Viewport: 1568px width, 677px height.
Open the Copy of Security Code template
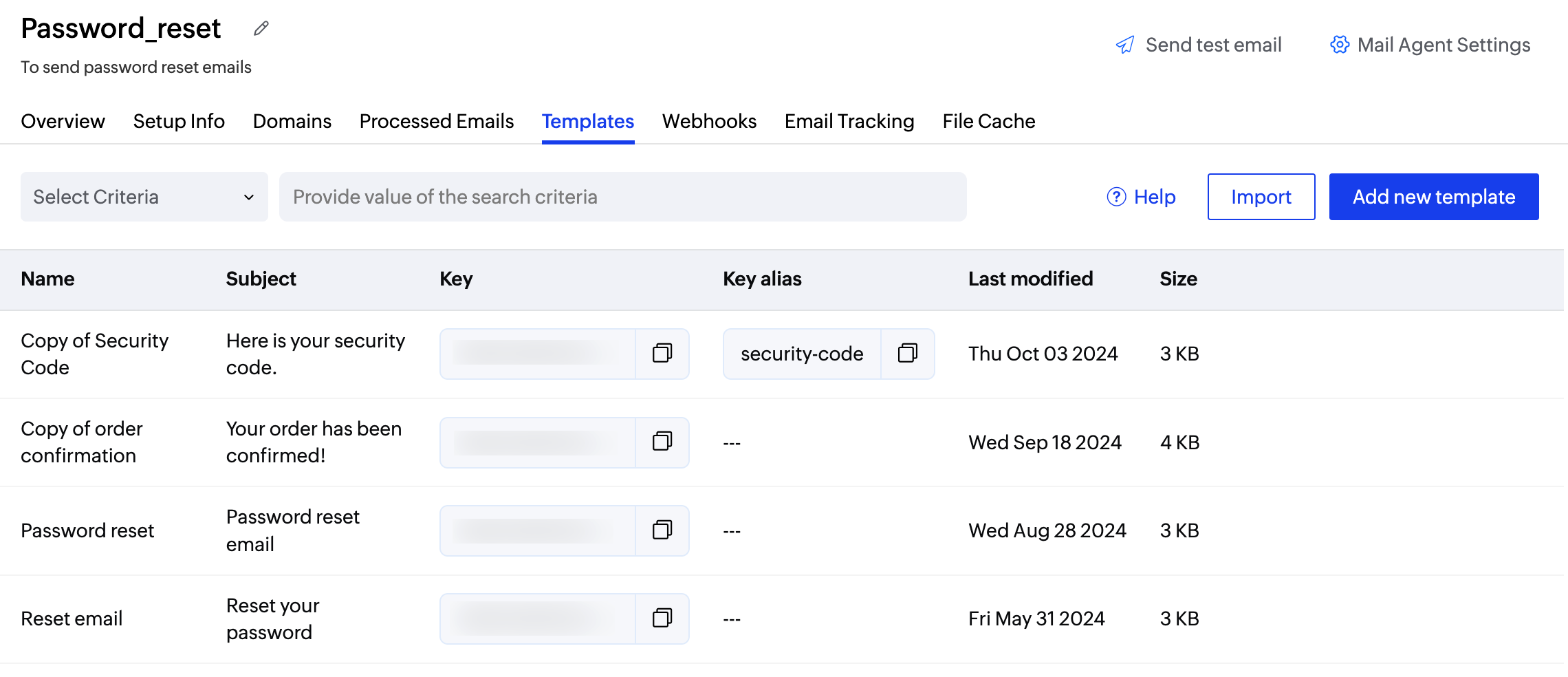point(94,354)
